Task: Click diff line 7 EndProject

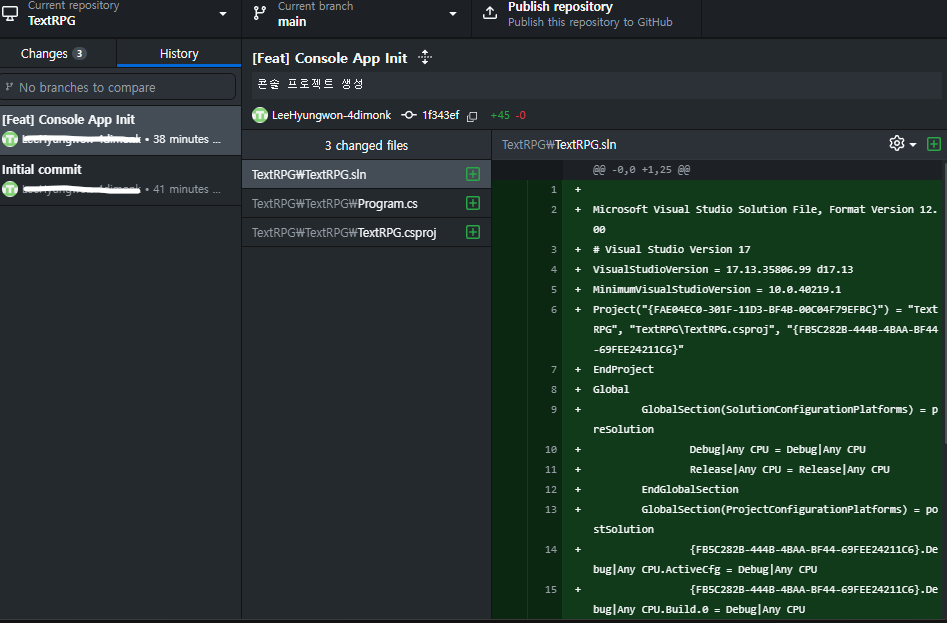Action: [623, 369]
